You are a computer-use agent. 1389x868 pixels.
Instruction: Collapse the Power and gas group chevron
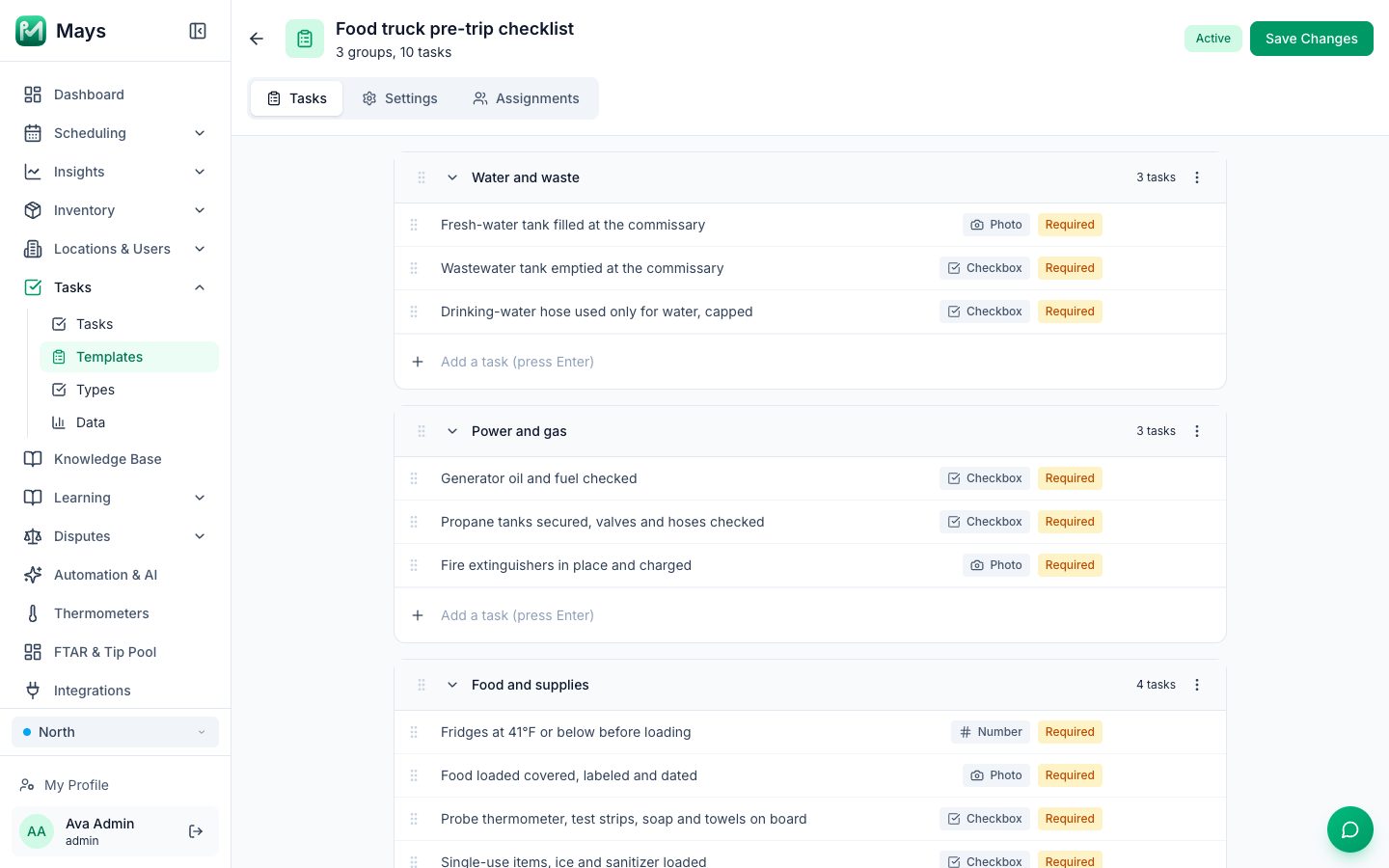click(452, 431)
